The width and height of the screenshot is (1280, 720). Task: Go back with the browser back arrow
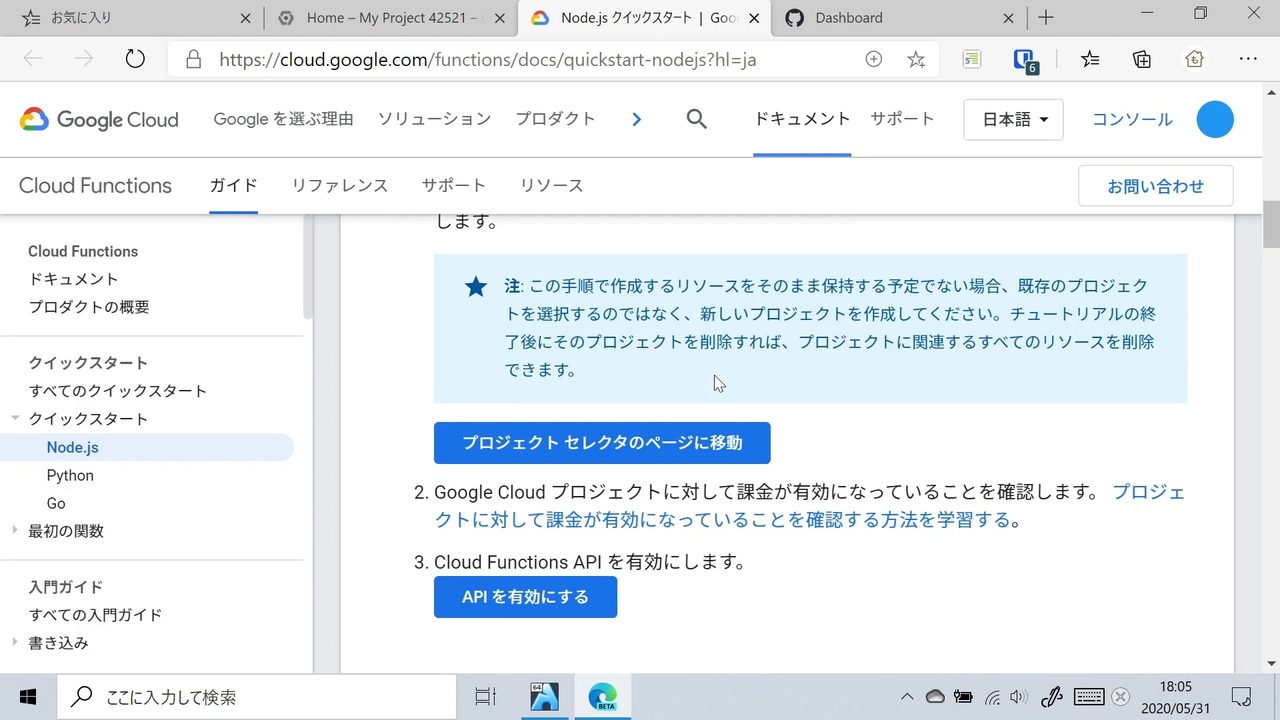(x=33, y=59)
